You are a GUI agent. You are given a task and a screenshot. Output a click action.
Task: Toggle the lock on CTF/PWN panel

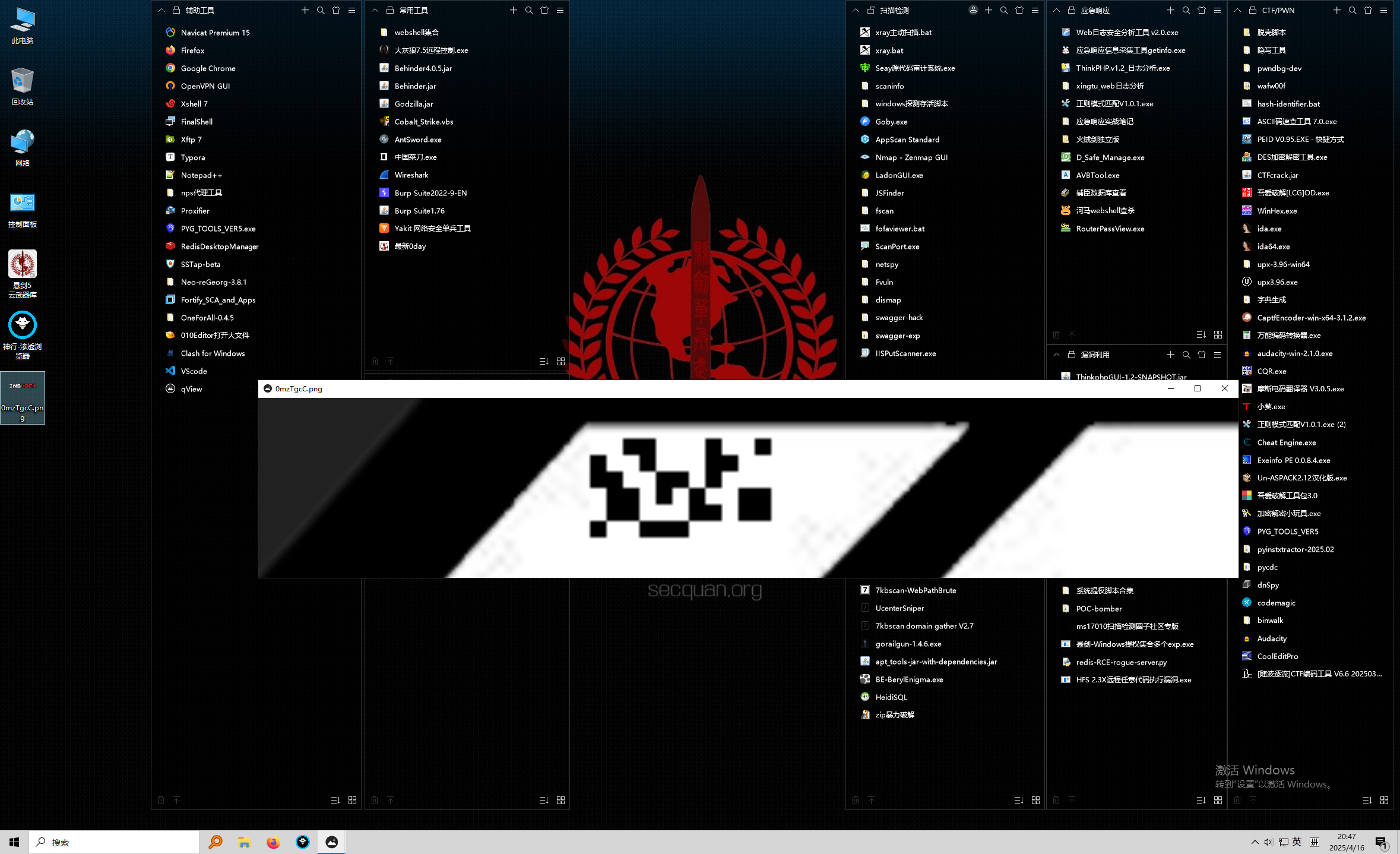tap(1253, 10)
